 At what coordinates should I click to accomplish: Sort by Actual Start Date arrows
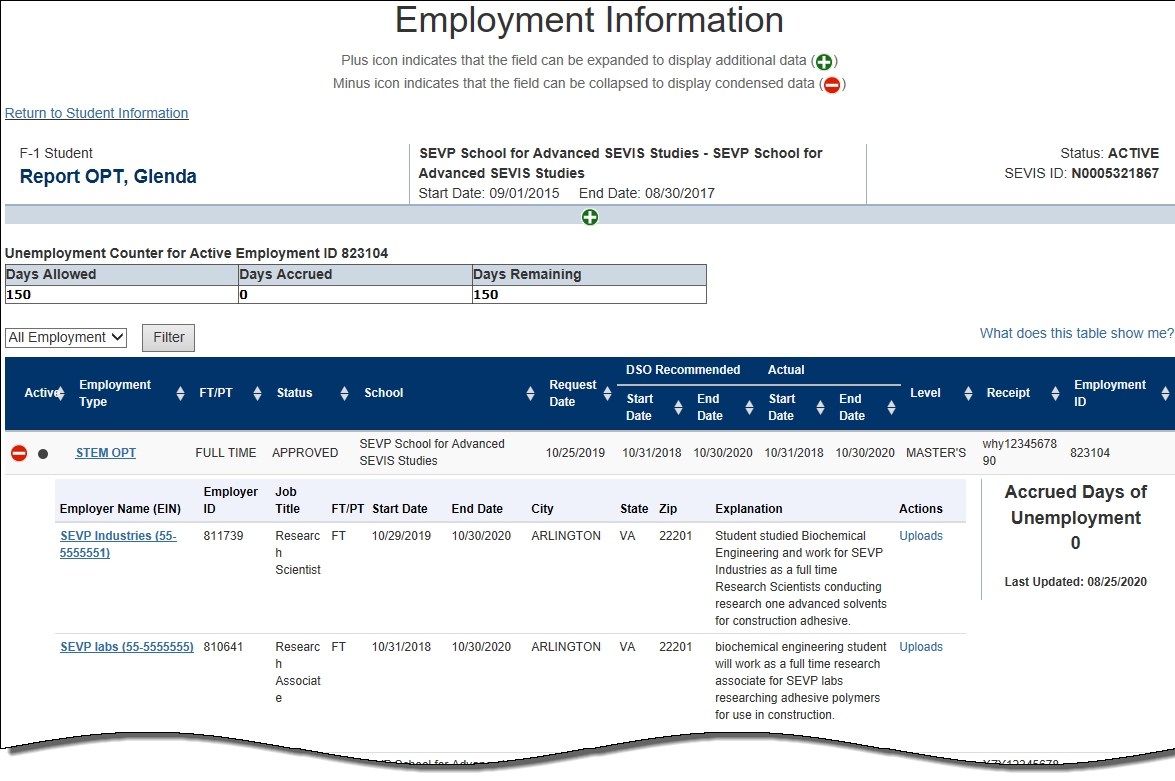click(820, 407)
